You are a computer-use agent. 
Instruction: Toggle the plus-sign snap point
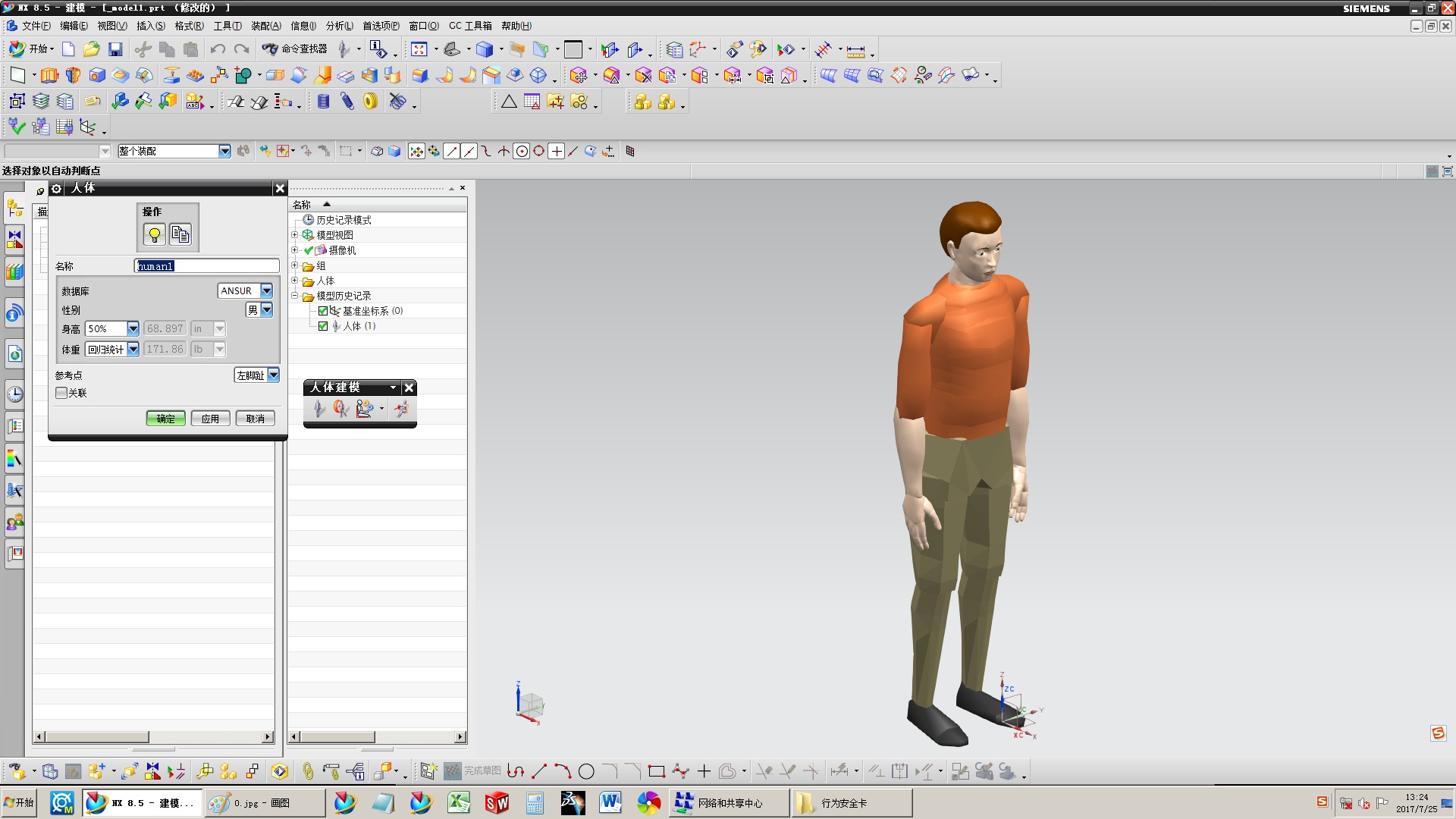557,152
